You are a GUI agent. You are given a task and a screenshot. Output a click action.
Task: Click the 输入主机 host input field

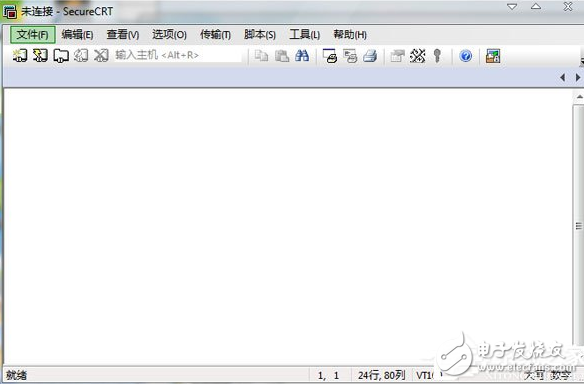click(178, 55)
